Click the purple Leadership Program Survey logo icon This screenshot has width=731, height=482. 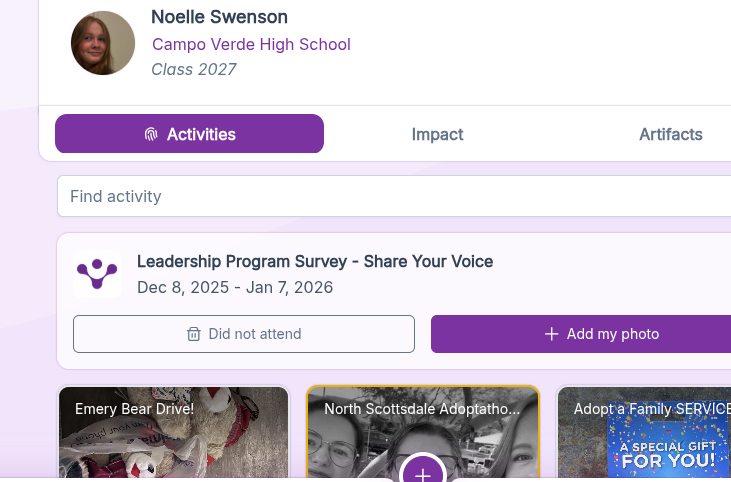(x=97, y=274)
